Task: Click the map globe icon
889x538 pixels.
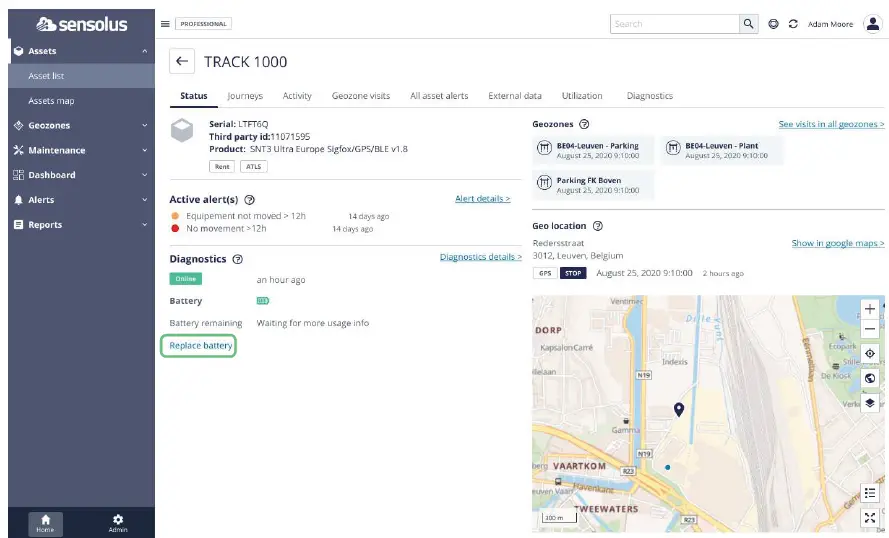Action: pos(870,378)
